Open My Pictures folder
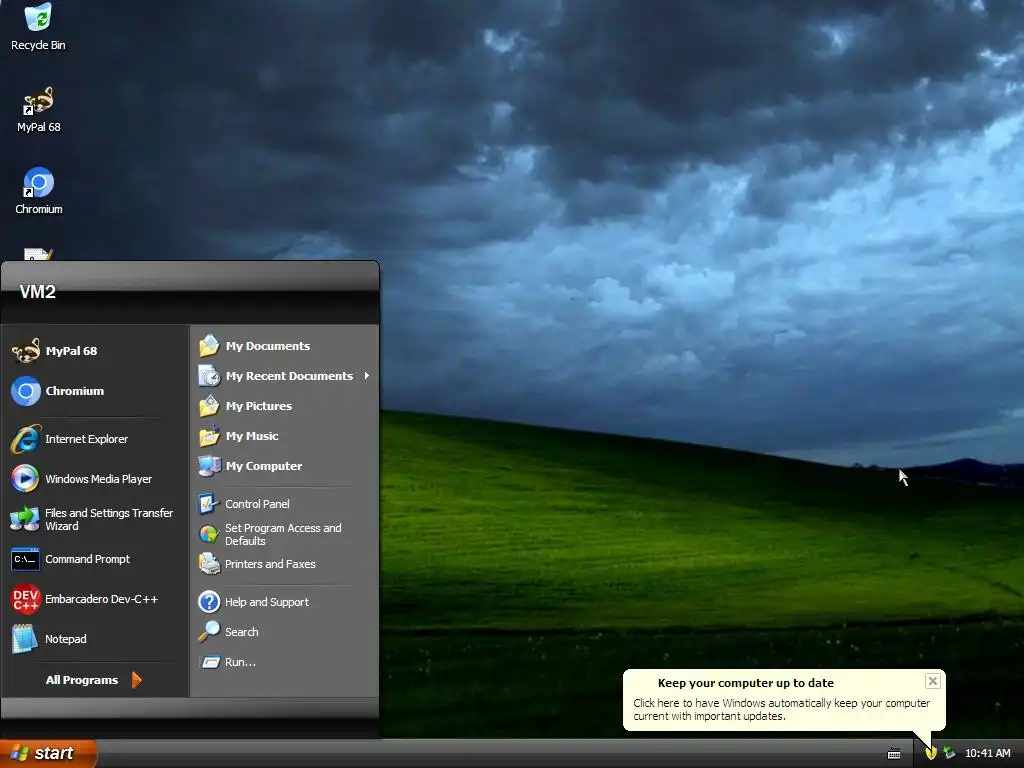The width and height of the screenshot is (1024, 768). [x=284, y=406]
